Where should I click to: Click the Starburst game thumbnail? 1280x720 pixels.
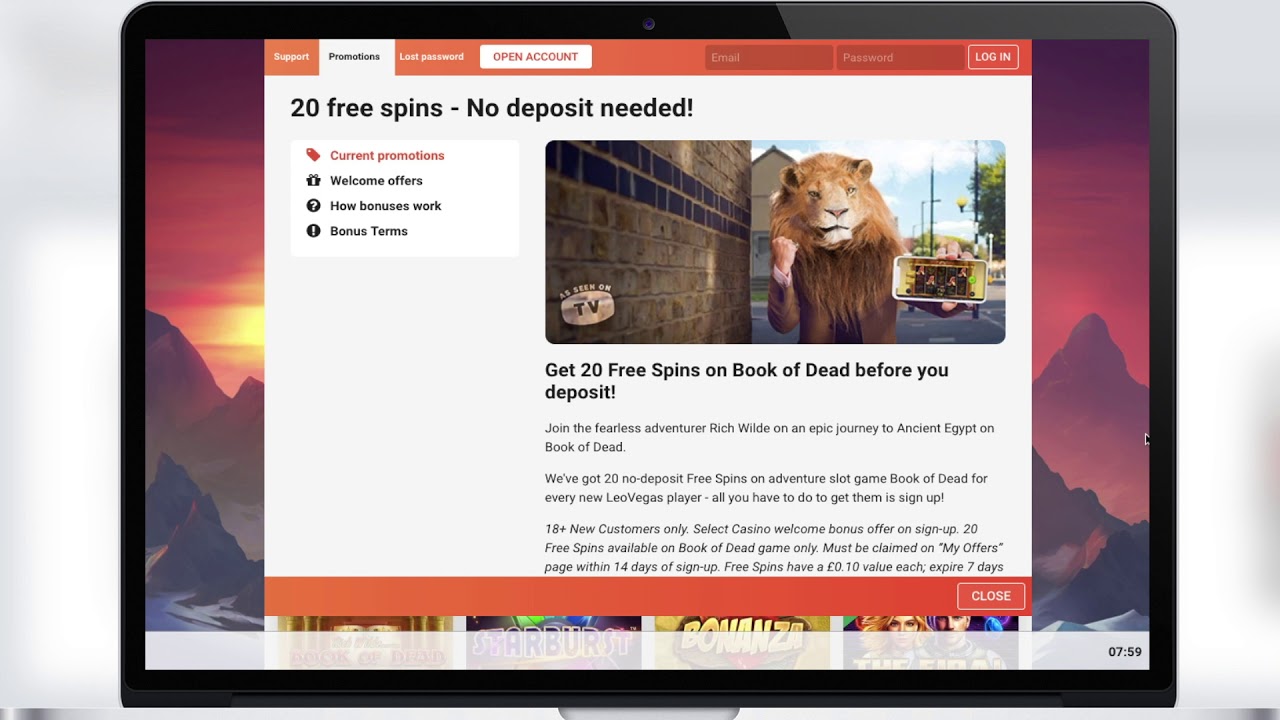click(553, 642)
